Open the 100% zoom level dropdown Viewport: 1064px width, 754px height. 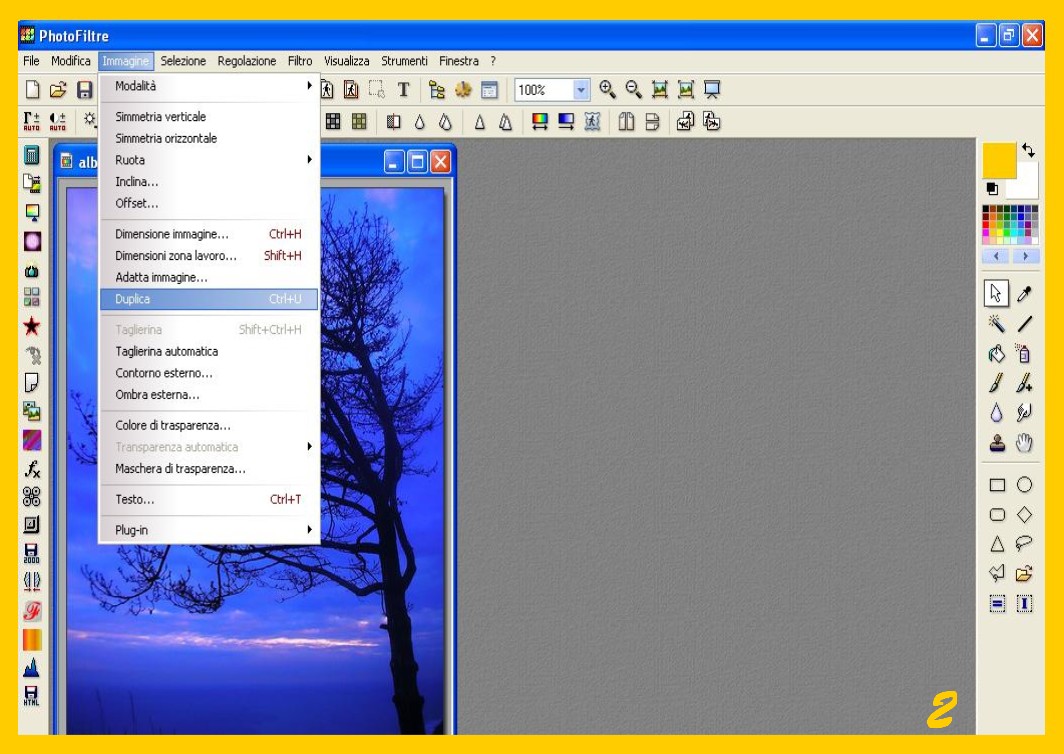pos(581,90)
